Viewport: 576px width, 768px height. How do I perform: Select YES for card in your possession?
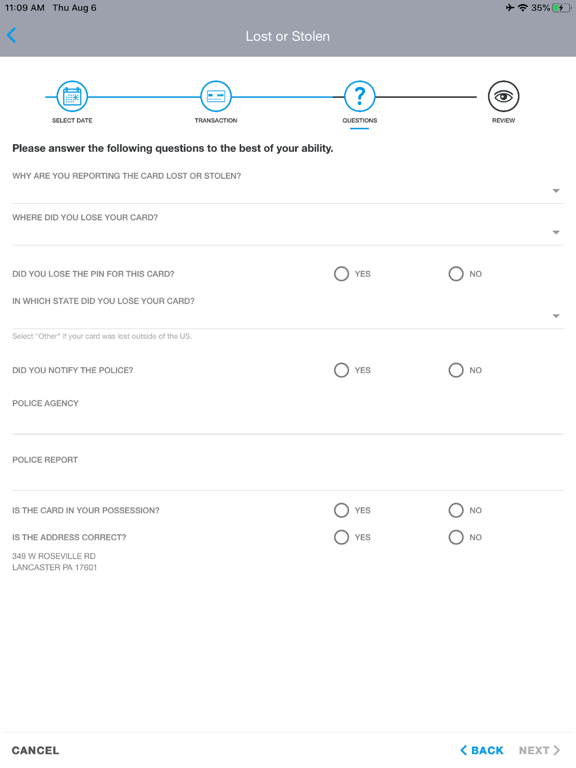pos(341,510)
